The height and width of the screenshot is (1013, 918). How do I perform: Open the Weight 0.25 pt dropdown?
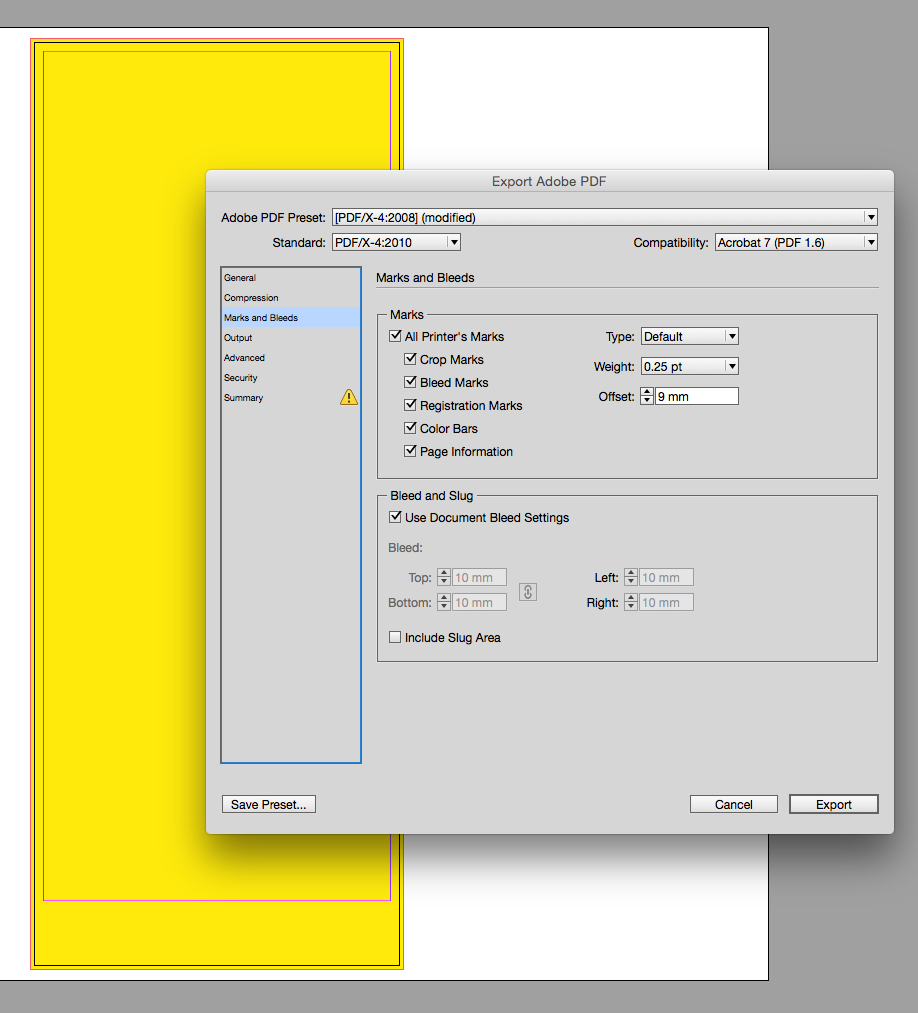pyautogui.click(x=689, y=366)
